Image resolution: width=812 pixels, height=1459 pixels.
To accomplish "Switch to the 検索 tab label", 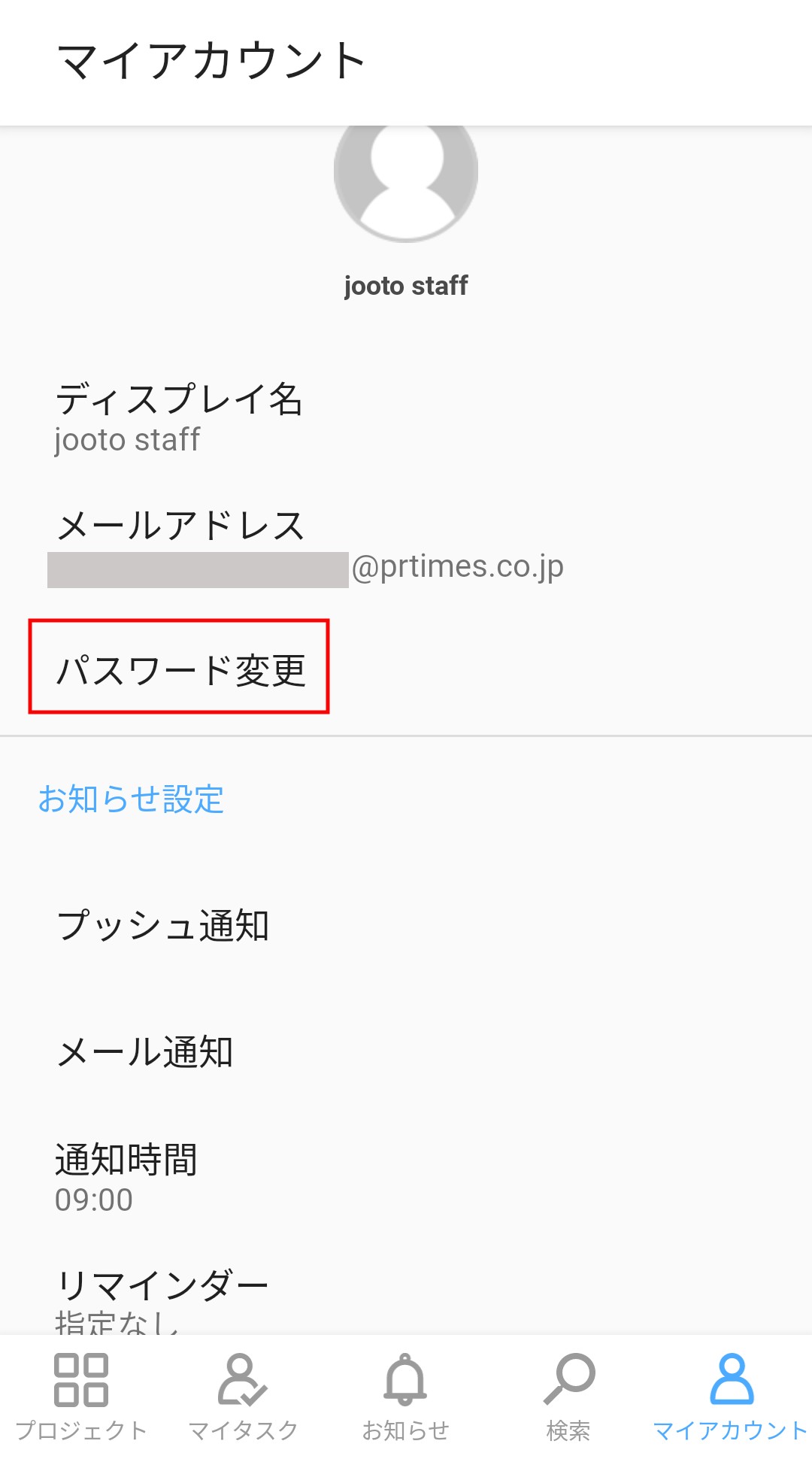I will pos(568,1430).
